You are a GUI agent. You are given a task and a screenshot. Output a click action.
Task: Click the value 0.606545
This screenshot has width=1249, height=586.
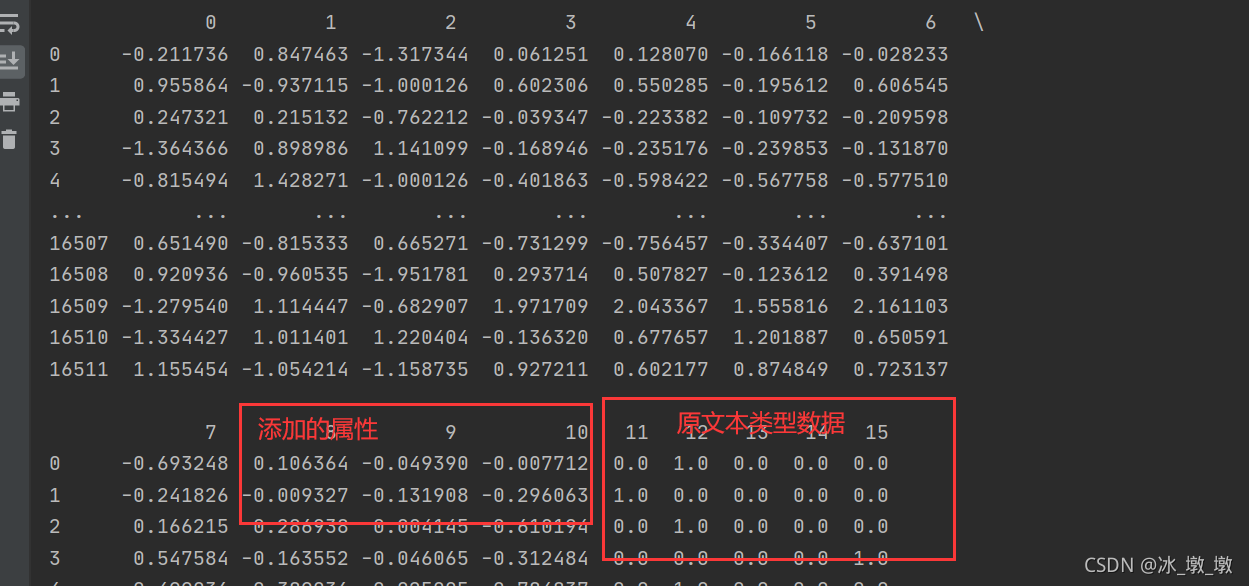pos(901,86)
